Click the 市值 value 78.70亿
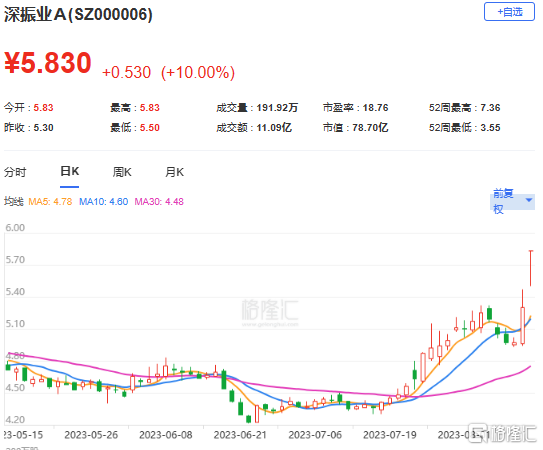 tap(370, 128)
